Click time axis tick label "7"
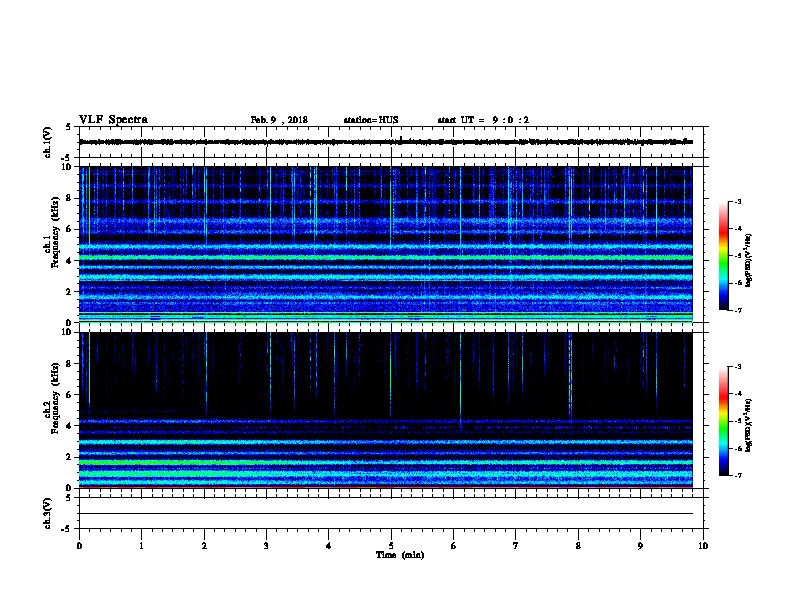 point(516,546)
